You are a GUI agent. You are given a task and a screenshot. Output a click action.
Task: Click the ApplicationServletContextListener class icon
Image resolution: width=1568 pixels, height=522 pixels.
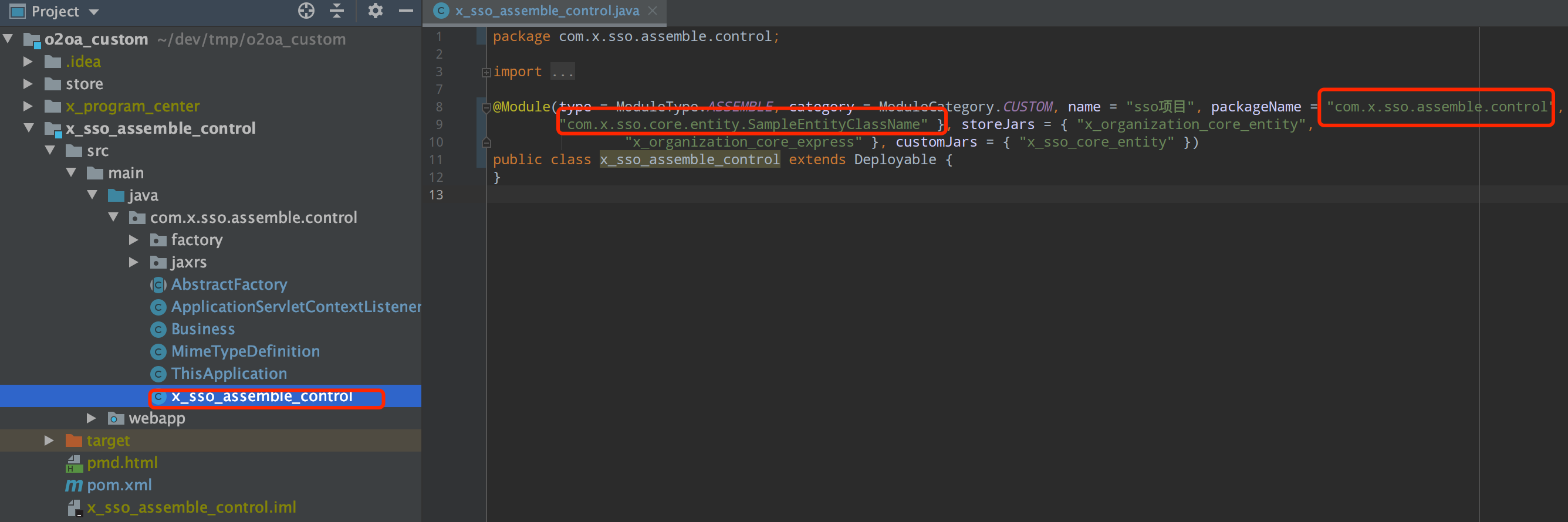[x=158, y=307]
